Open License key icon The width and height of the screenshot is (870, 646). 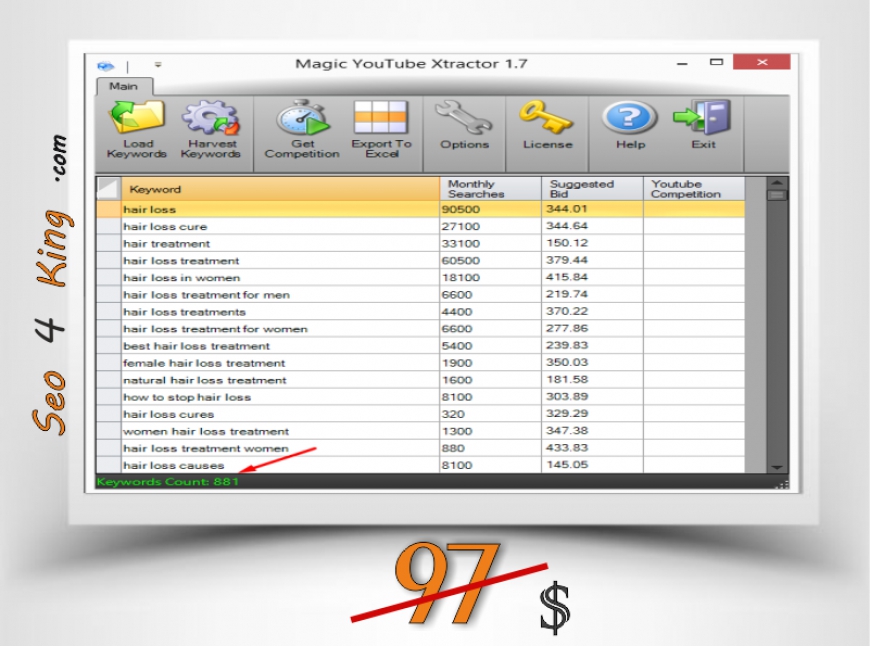546,117
